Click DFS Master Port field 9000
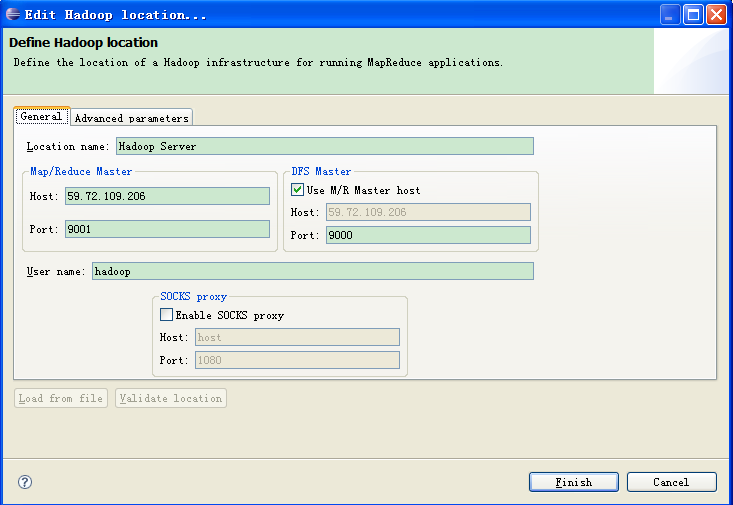 [x=428, y=235]
